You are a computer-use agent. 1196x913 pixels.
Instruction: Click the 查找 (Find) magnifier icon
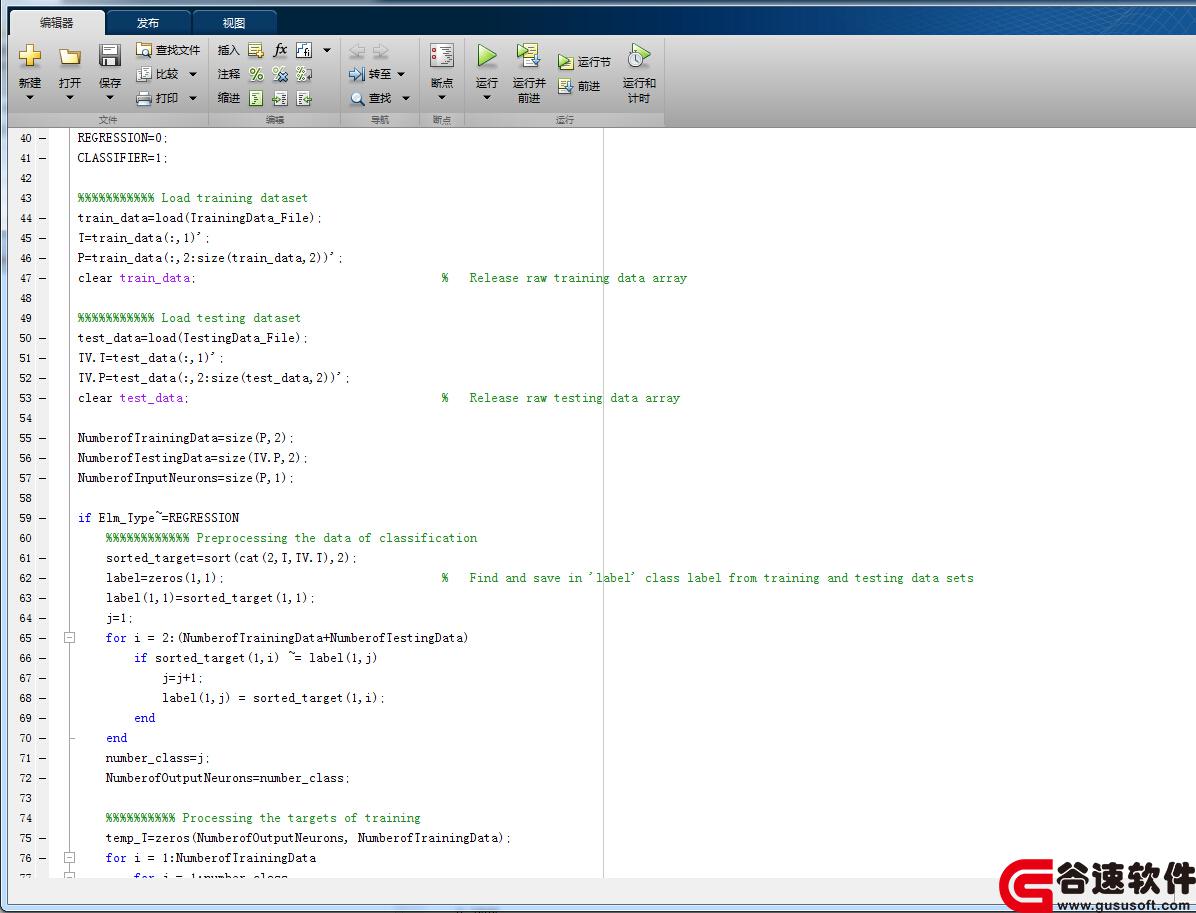pos(357,98)
